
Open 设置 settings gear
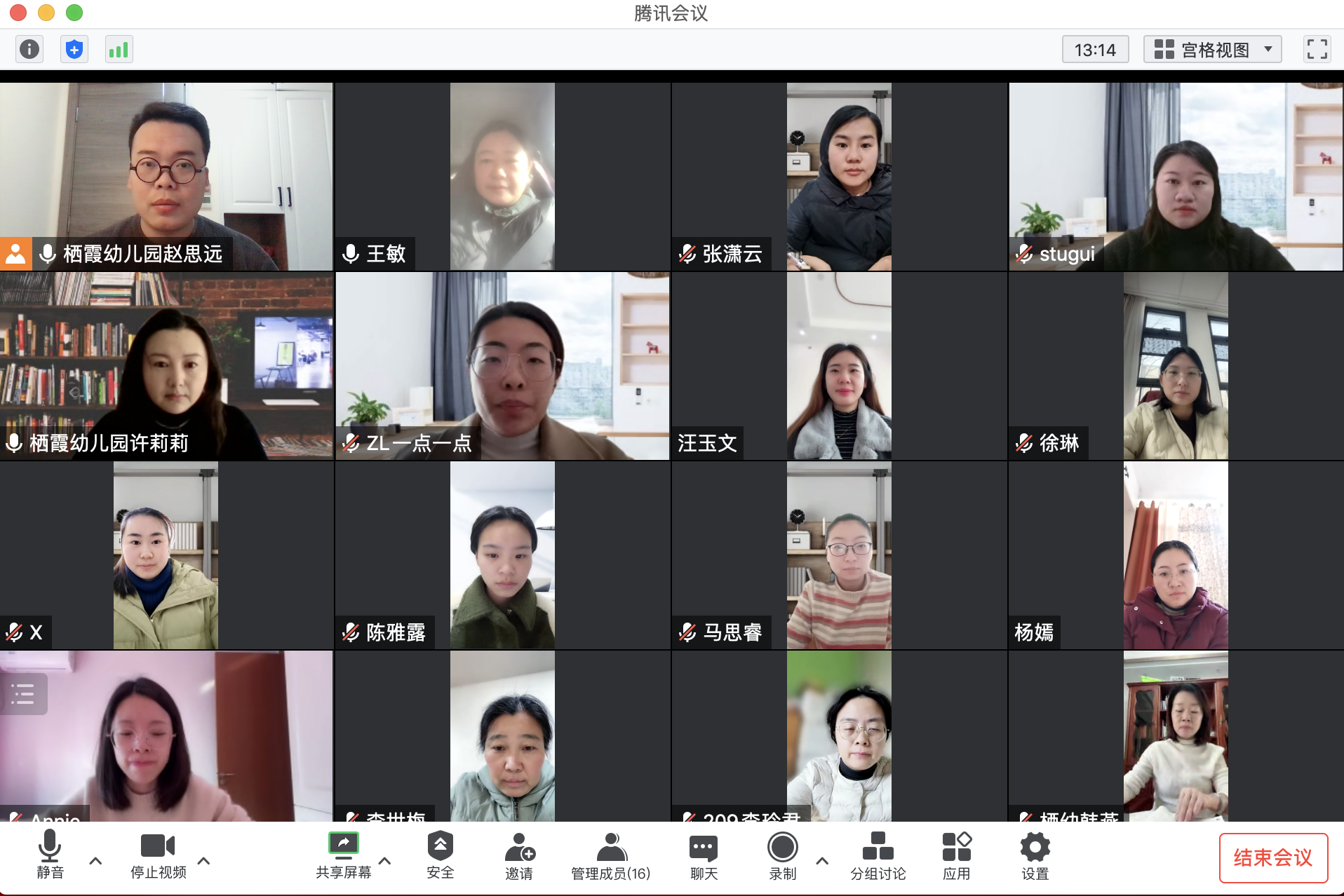click(x=1035, y=856)
